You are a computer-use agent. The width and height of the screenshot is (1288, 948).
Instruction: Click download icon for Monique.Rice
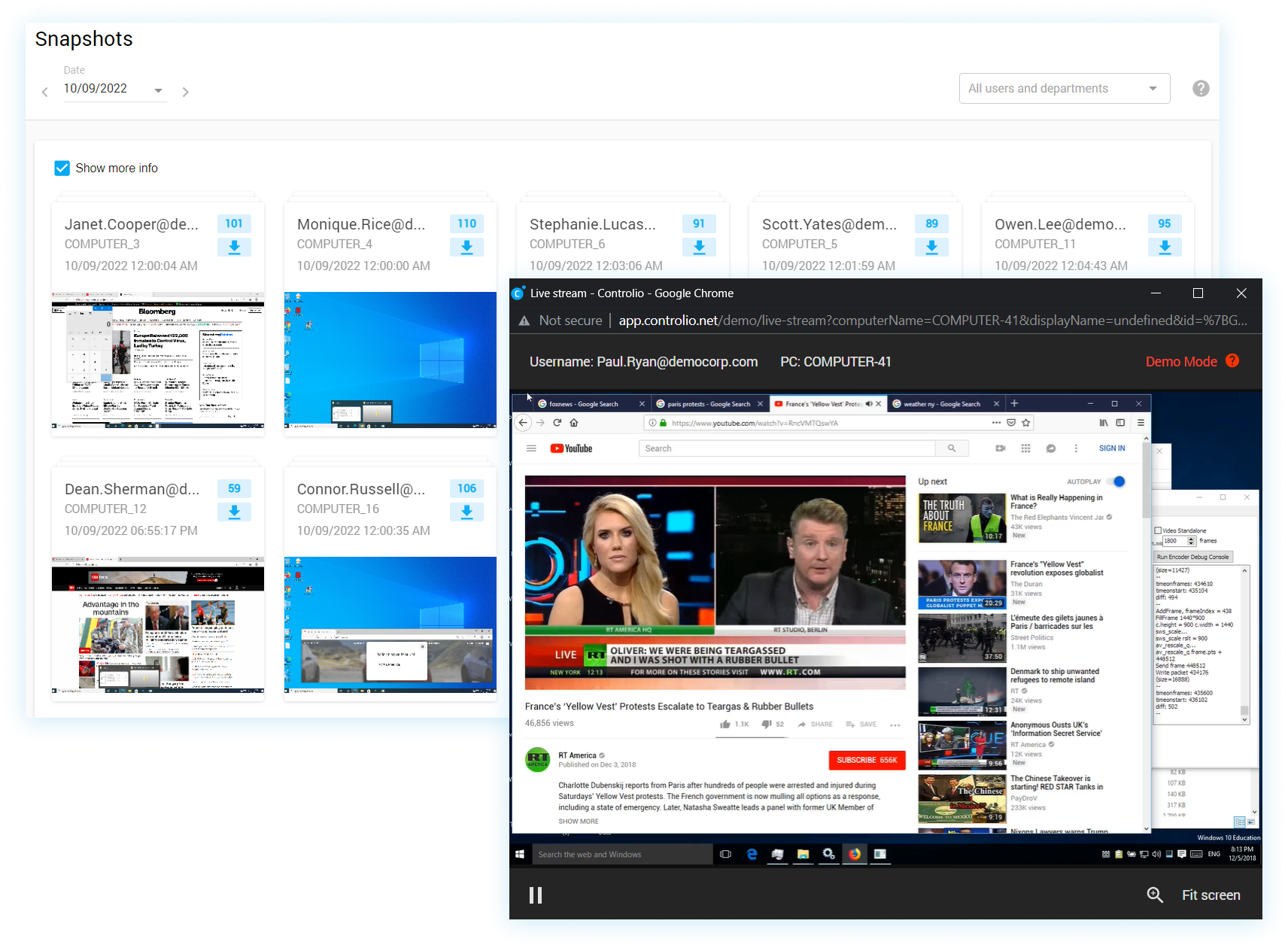(x=466, y=247)
